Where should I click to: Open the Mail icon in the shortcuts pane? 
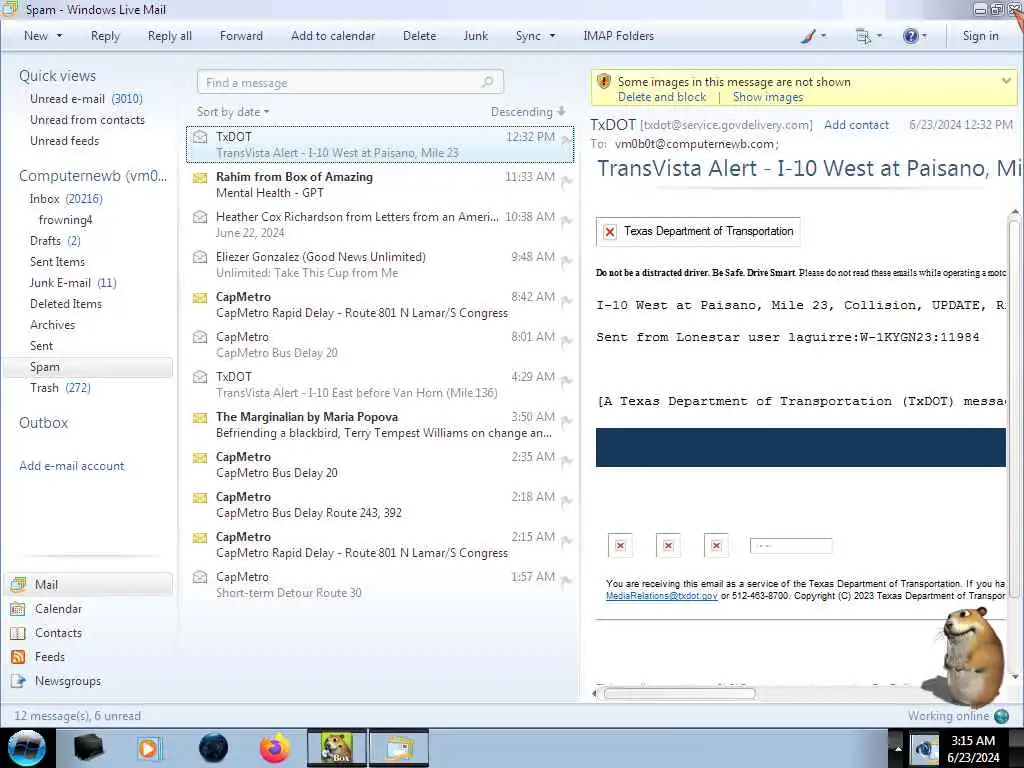18,584
